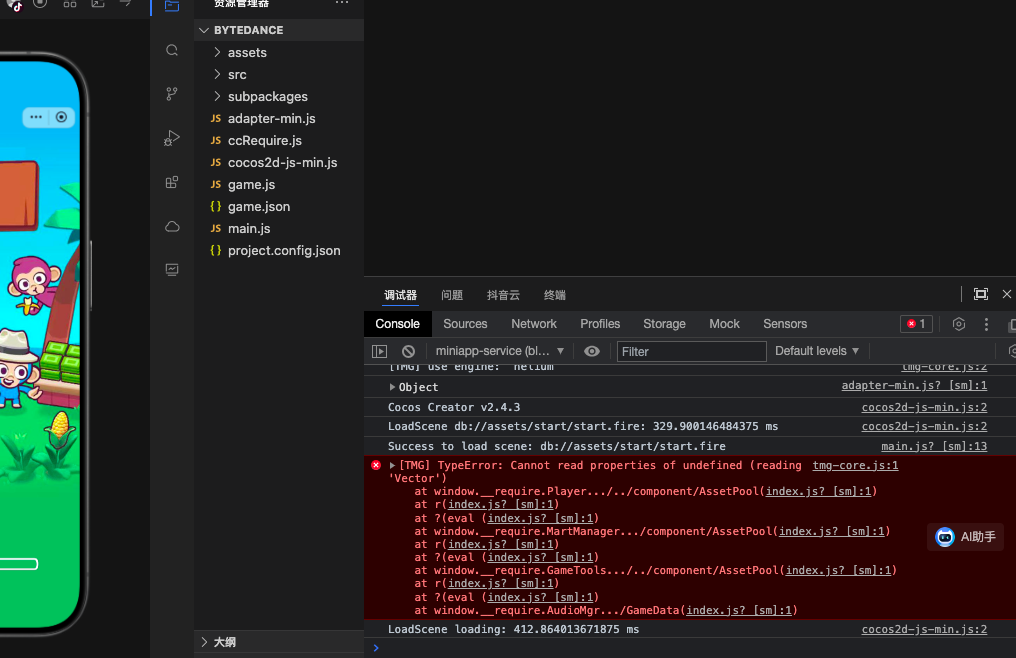Switch to the 终端 tab
This screenshot has height=658, width=1016.
(555, 296)
